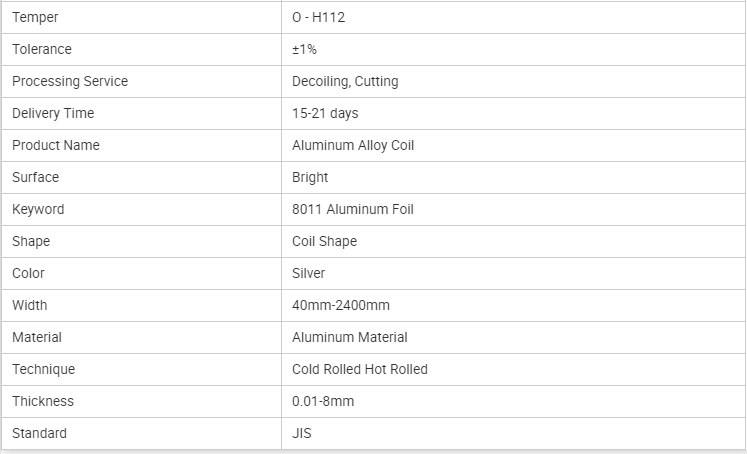
Task: Select the ±1% tolerance value
Action: (x=305, y=49)
